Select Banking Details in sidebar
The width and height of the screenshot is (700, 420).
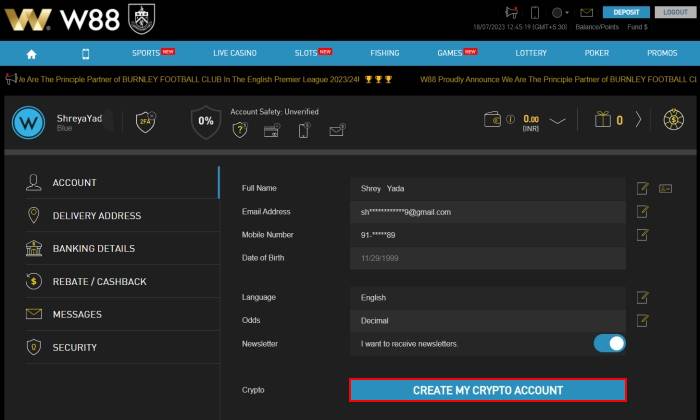[x=93, y=248]
